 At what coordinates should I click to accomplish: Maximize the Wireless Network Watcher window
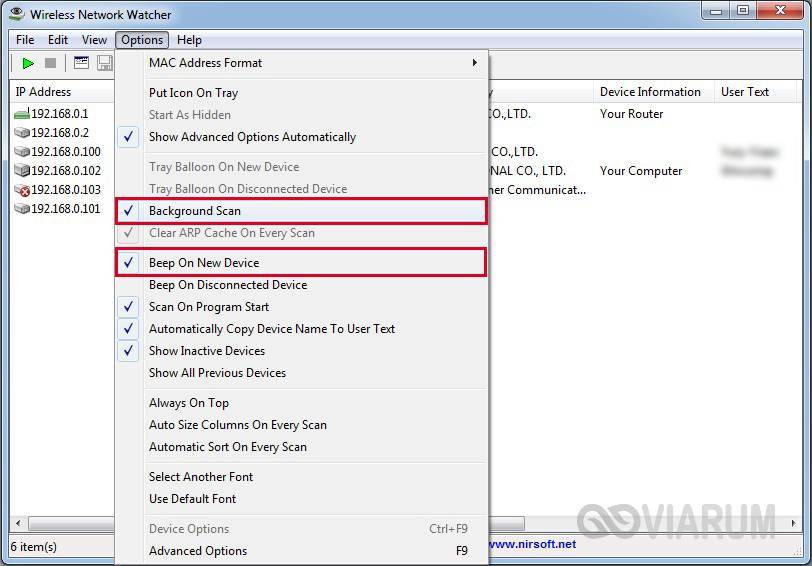coord(743,10)
